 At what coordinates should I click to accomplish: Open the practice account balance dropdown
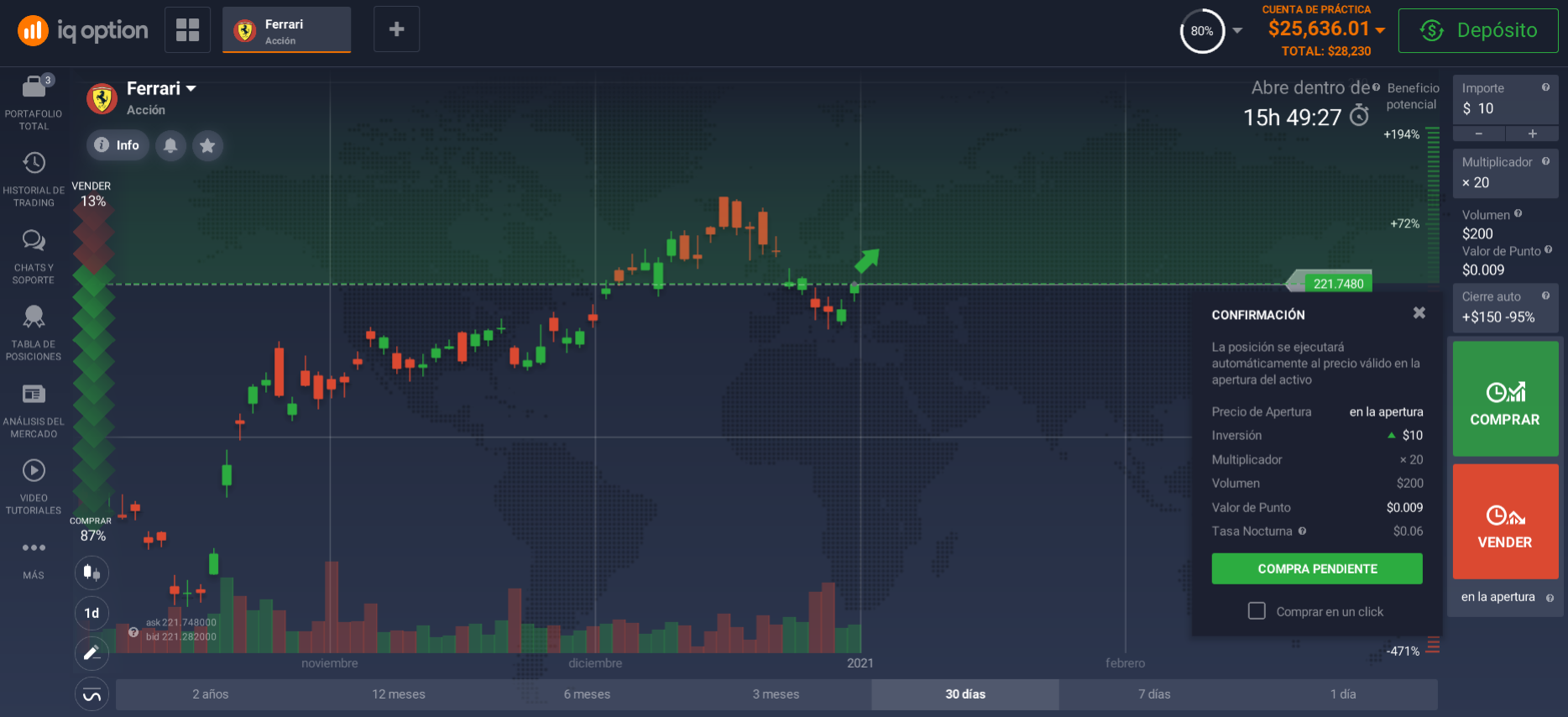(1380, 30)
